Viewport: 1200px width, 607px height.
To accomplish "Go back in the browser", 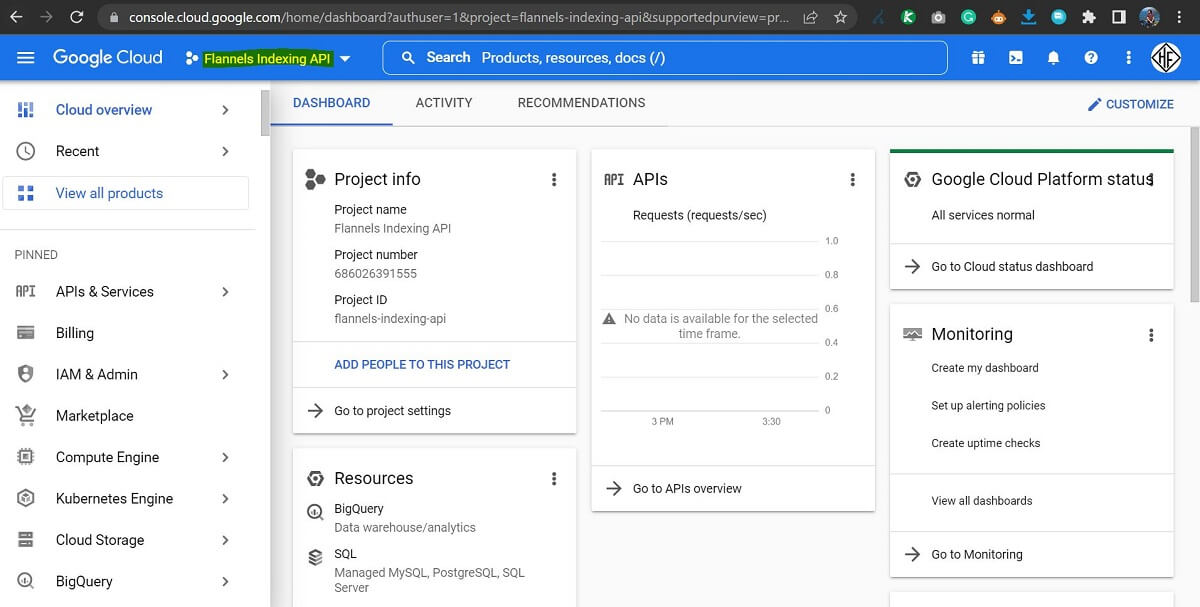I will click(16, 17).
